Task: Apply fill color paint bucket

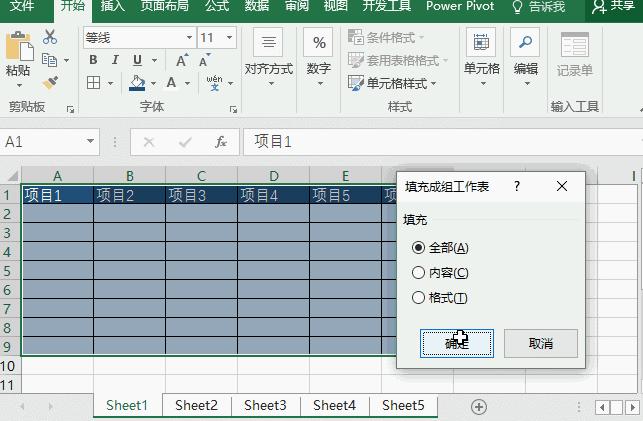Action: pyautogui.click(x=137, y=83)
